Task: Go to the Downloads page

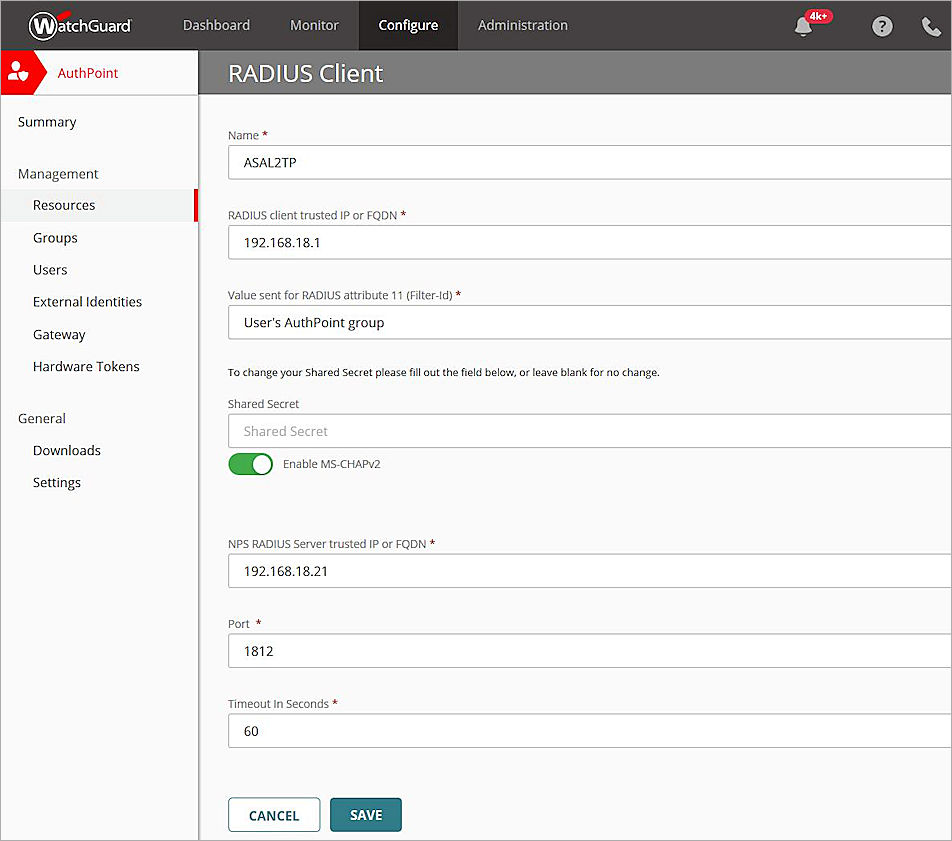Action: (x=66, y=450)
